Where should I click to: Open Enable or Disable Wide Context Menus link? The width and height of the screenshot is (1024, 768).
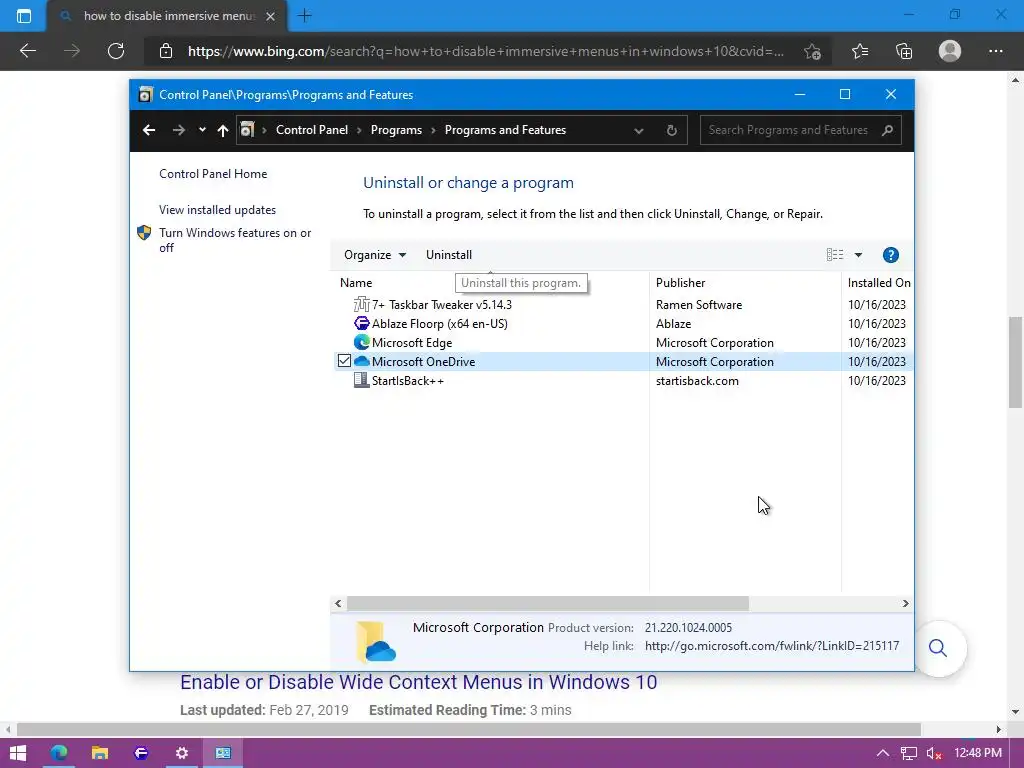click(x=418, y=682)
